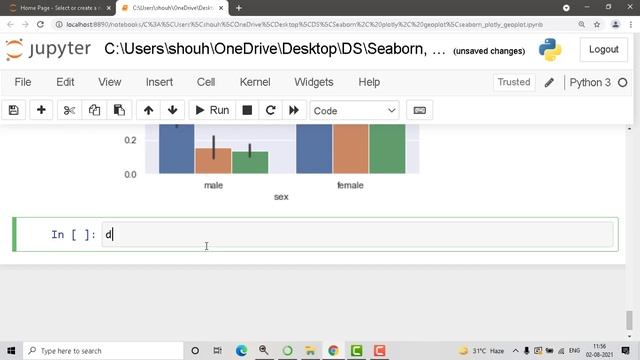Viewport: 640px width, 360px height.
Task: Open the File menu
Action: 23,82
